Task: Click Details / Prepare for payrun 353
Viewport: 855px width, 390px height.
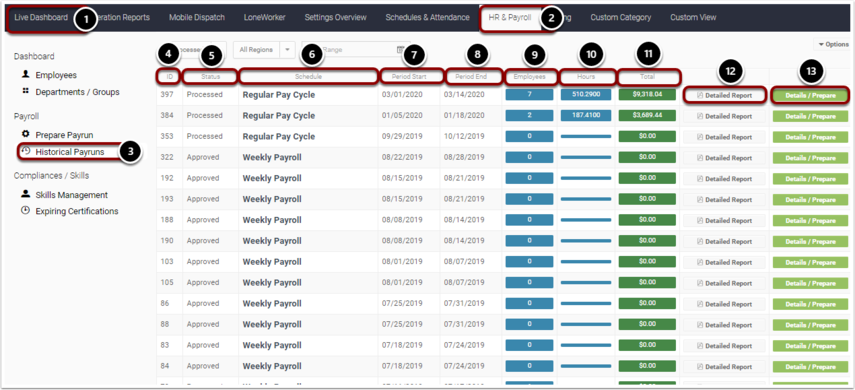Action: click(810, 137)
